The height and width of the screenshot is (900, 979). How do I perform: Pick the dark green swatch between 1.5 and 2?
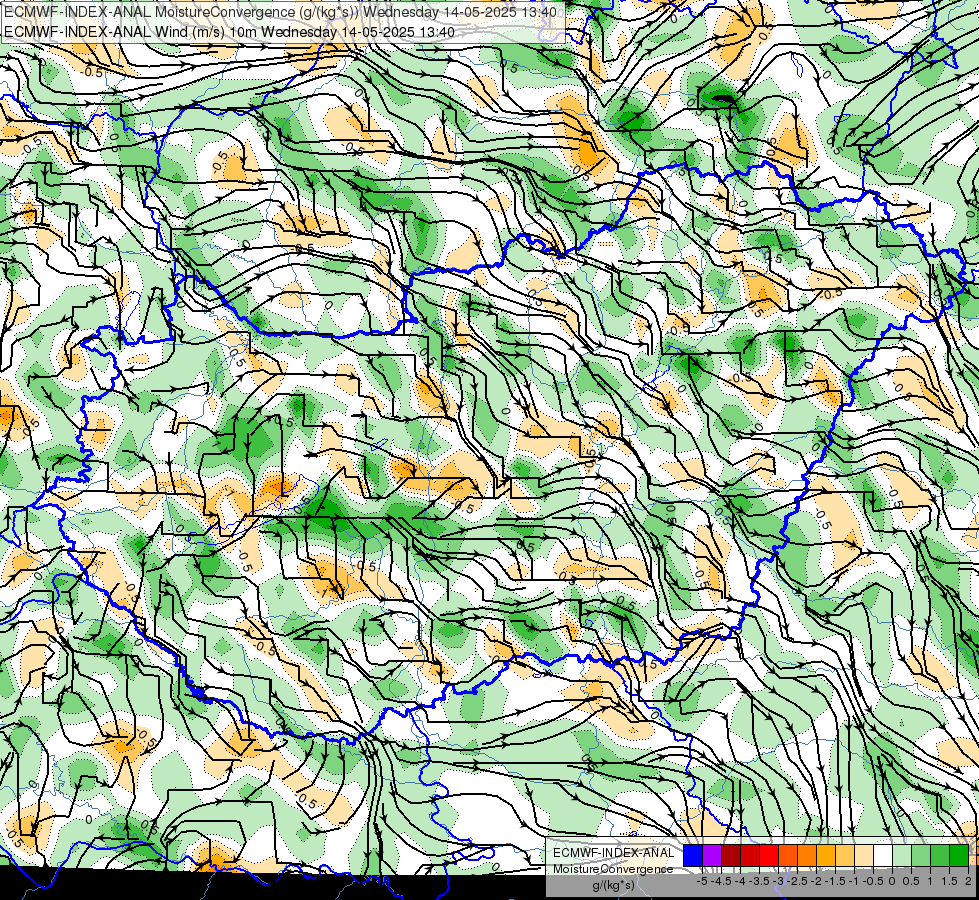click(x=959, y=856)
